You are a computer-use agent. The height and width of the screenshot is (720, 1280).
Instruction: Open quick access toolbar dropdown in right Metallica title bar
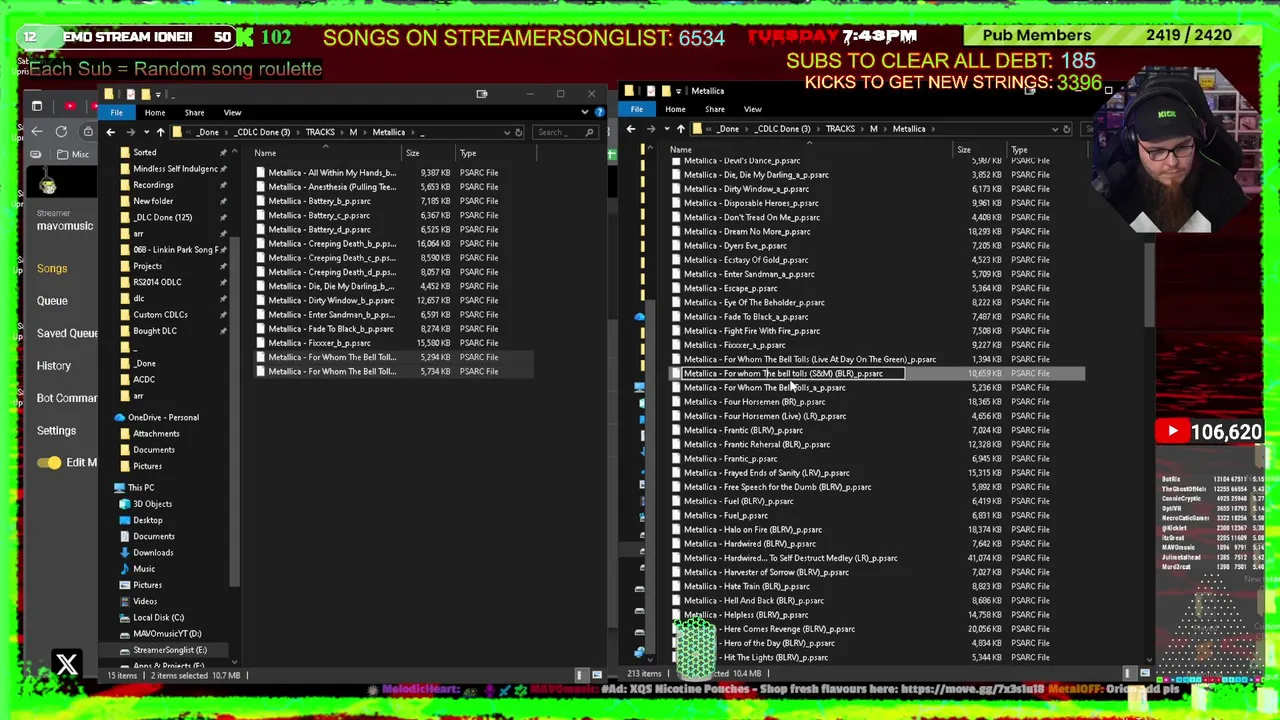(x=678, y=91)
